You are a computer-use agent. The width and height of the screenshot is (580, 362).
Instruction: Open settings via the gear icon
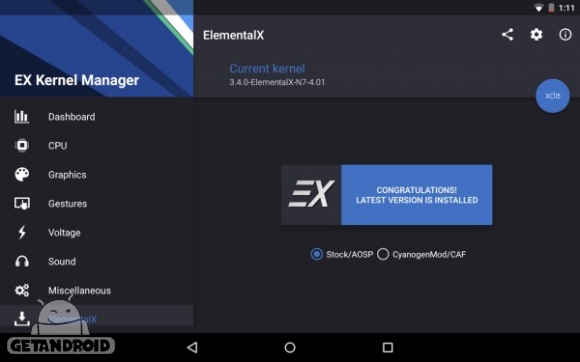pyautogui.click(x=536, y=35)
